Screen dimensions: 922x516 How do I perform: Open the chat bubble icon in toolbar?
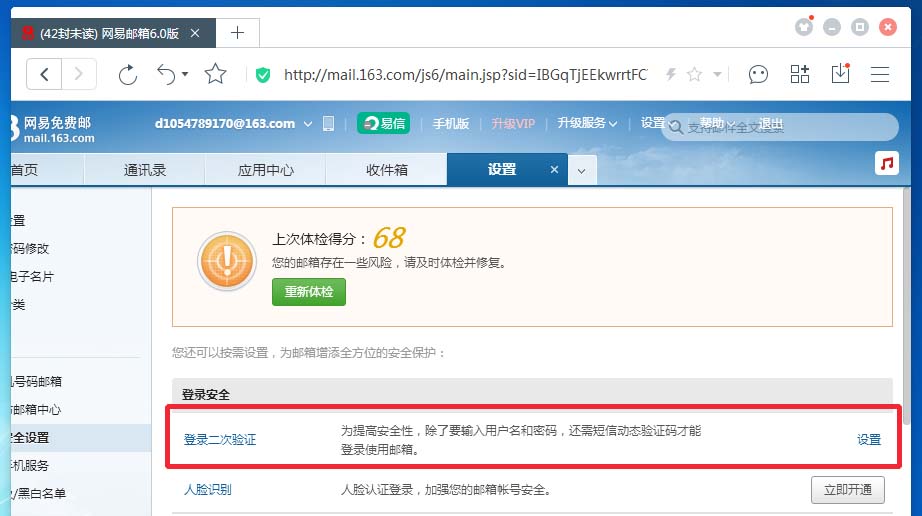coord(758,75)
